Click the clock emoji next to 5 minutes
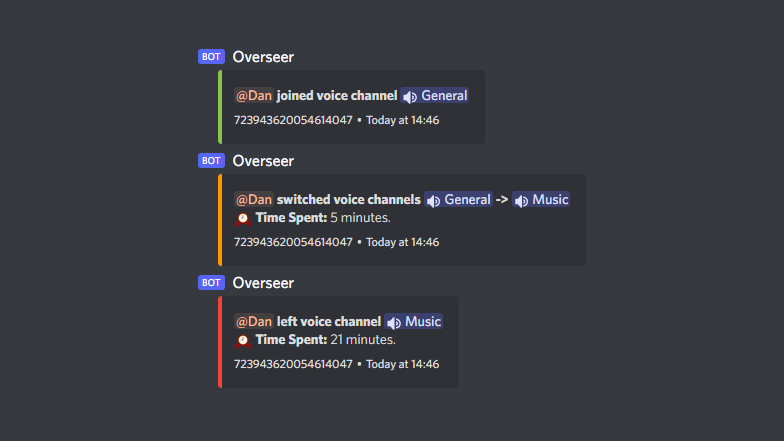This screenshot has height=441, width=784. (x=243, y=218)
